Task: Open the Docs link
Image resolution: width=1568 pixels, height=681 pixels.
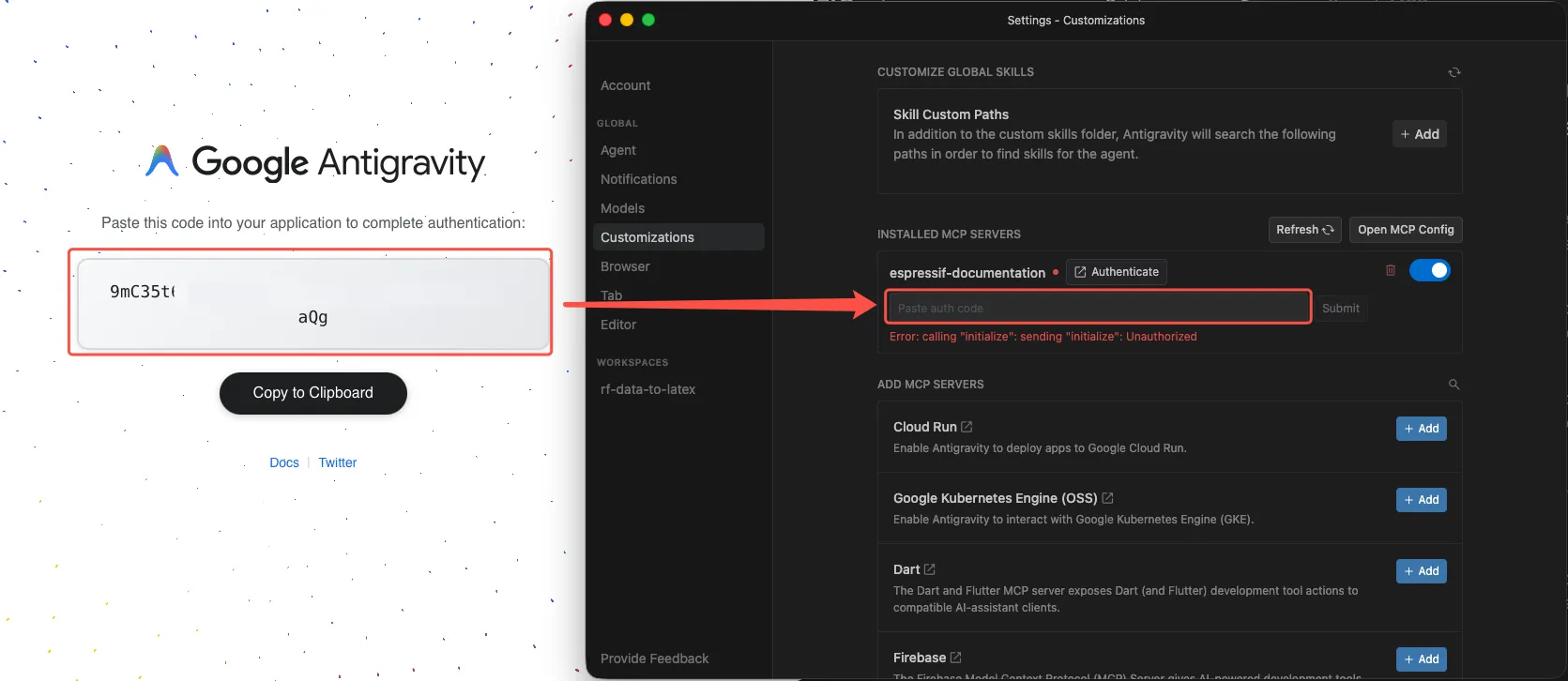Action: click(284, 462)
